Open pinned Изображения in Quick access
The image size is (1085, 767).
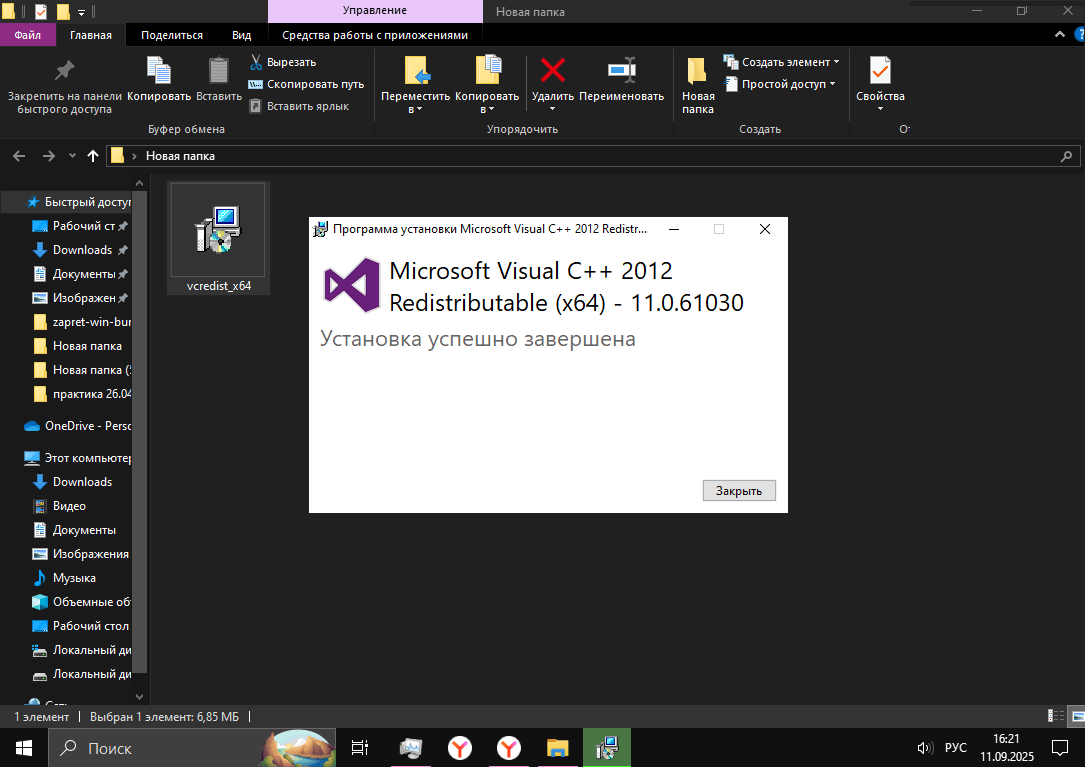(81, 298)
